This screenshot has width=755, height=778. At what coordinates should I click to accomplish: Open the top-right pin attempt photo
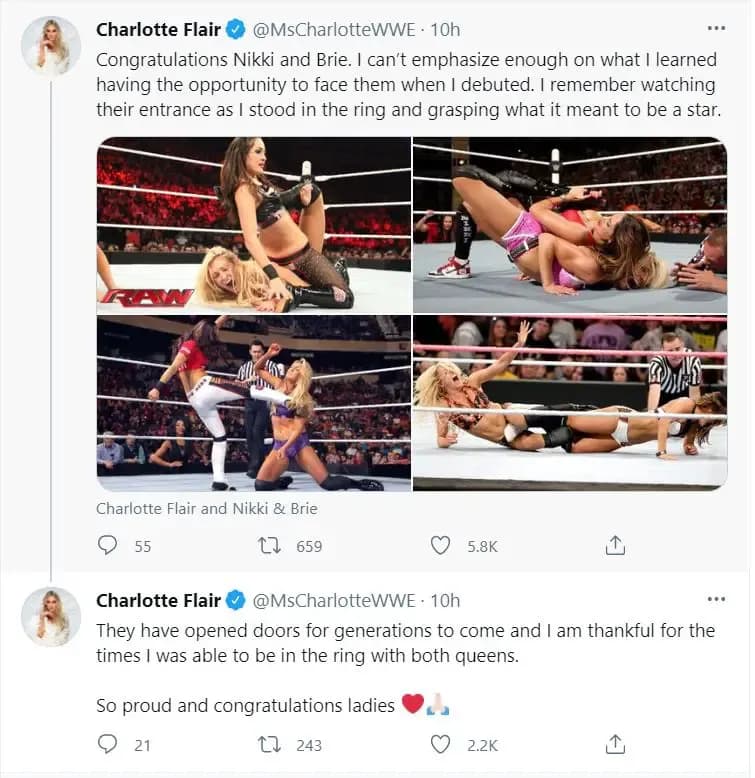pyautogui.click(x=570, y=225)
